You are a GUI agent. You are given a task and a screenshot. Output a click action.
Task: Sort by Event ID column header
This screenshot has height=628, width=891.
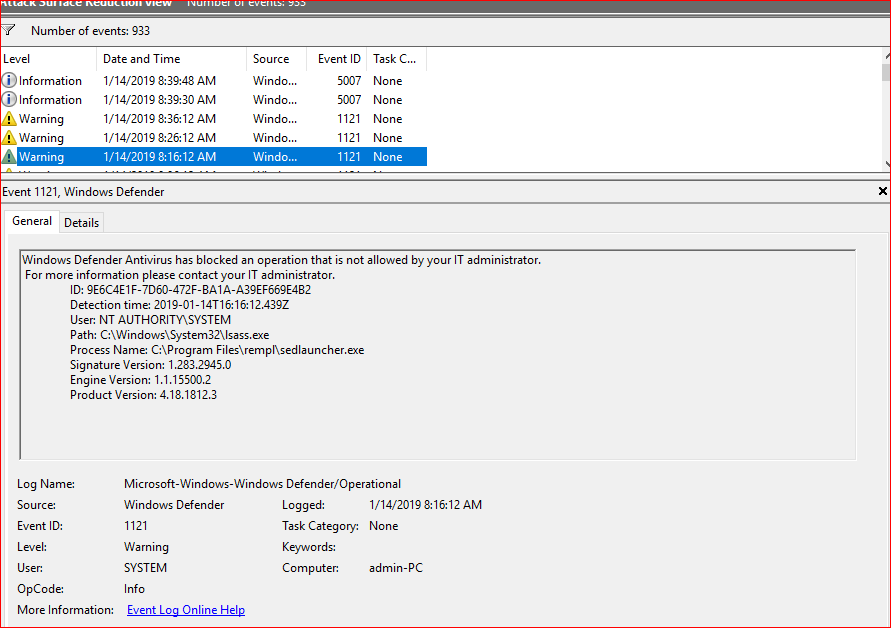point(337,59)
